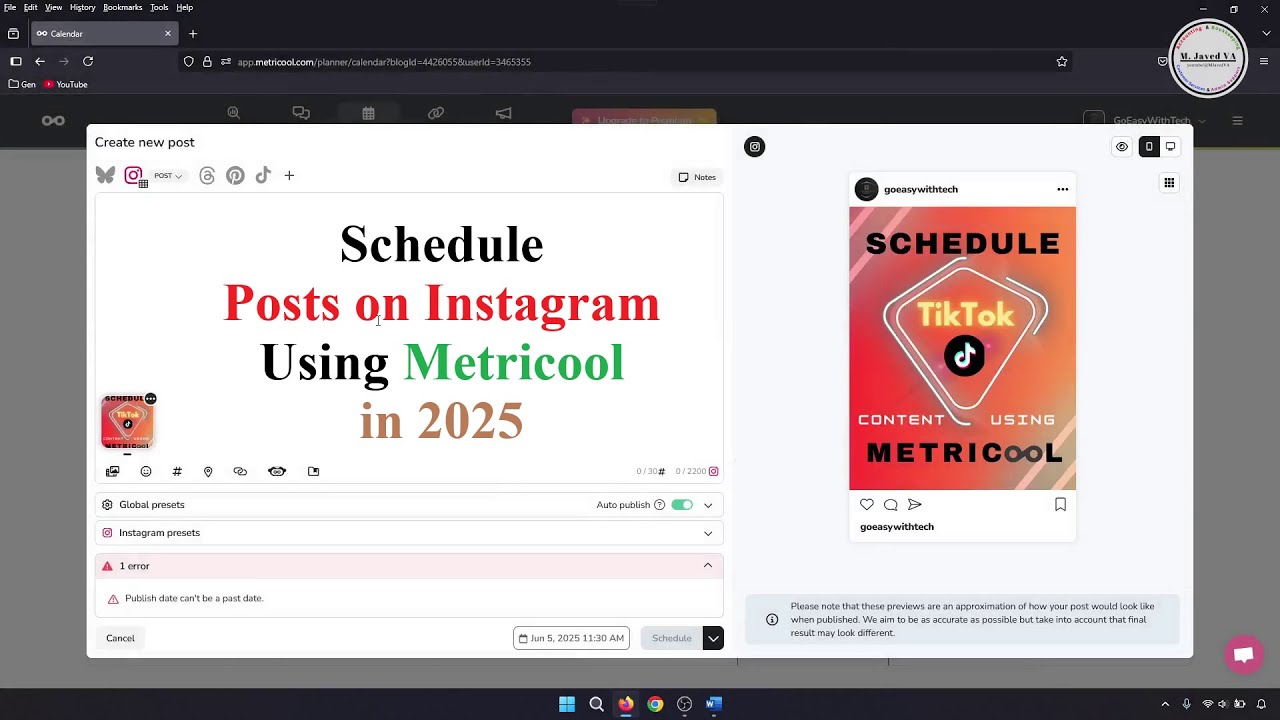
Task: Toggle the preview visibility eye icon
Action: (1122, 147)
